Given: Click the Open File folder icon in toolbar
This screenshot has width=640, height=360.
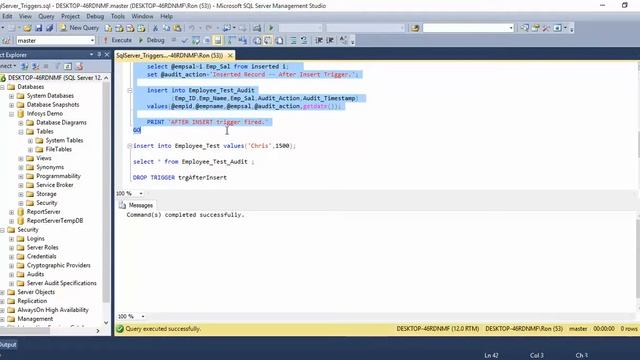Looking at the screenshot, I should click(27, 28).
